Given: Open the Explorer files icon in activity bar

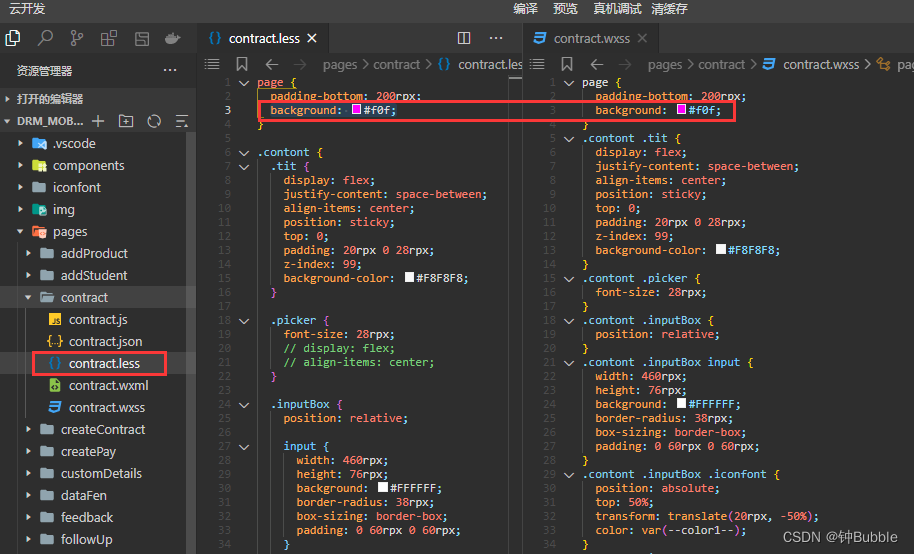Looking at the screenshot, I should point(13,38).
